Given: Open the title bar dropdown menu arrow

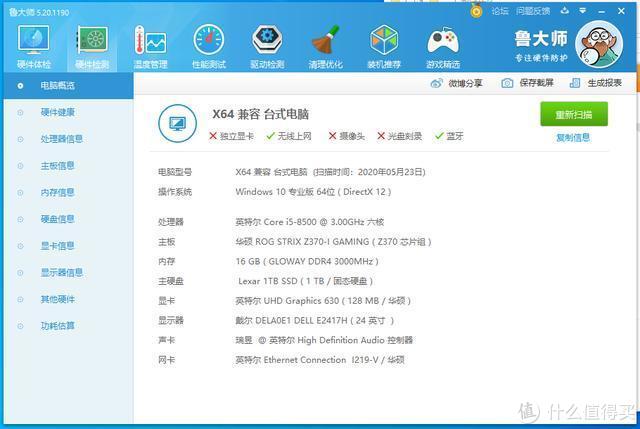Looking at the screenshot, I should pyautogui.click(x=582, y=11).
